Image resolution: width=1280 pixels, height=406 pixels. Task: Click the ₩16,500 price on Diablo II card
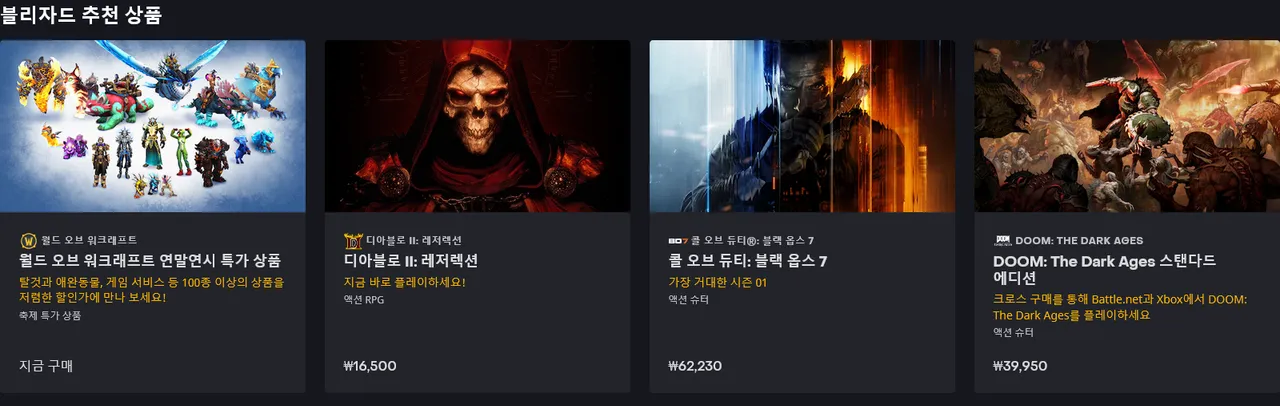click(370, 366)
